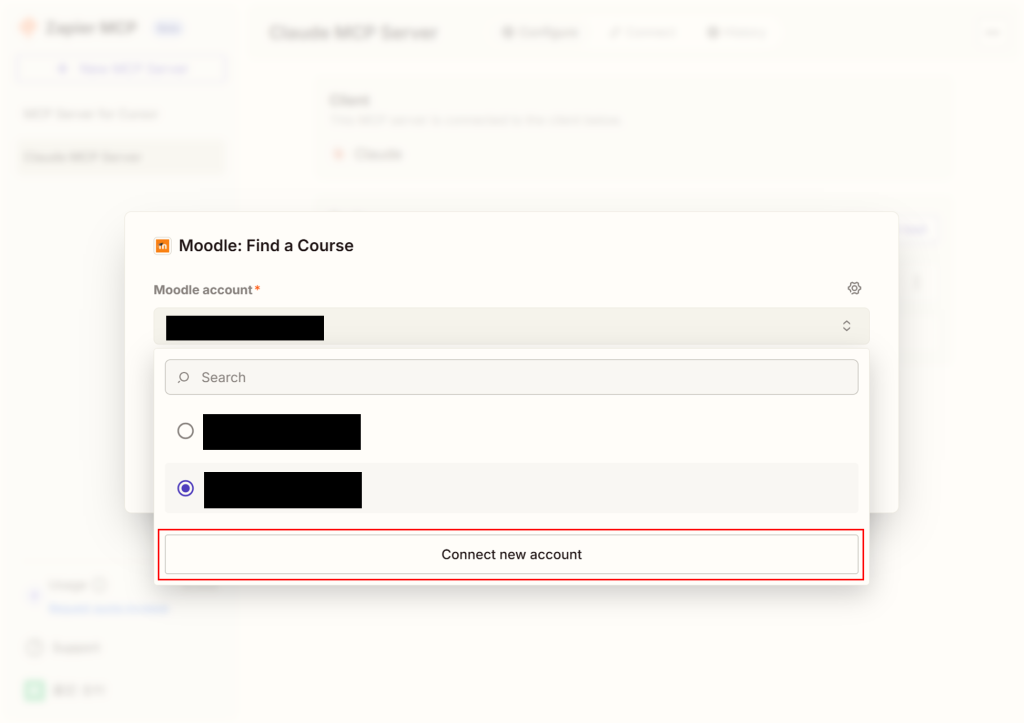This screenshot has width=1024, height=723.
Task: Open the History tab
Action: 736,32
